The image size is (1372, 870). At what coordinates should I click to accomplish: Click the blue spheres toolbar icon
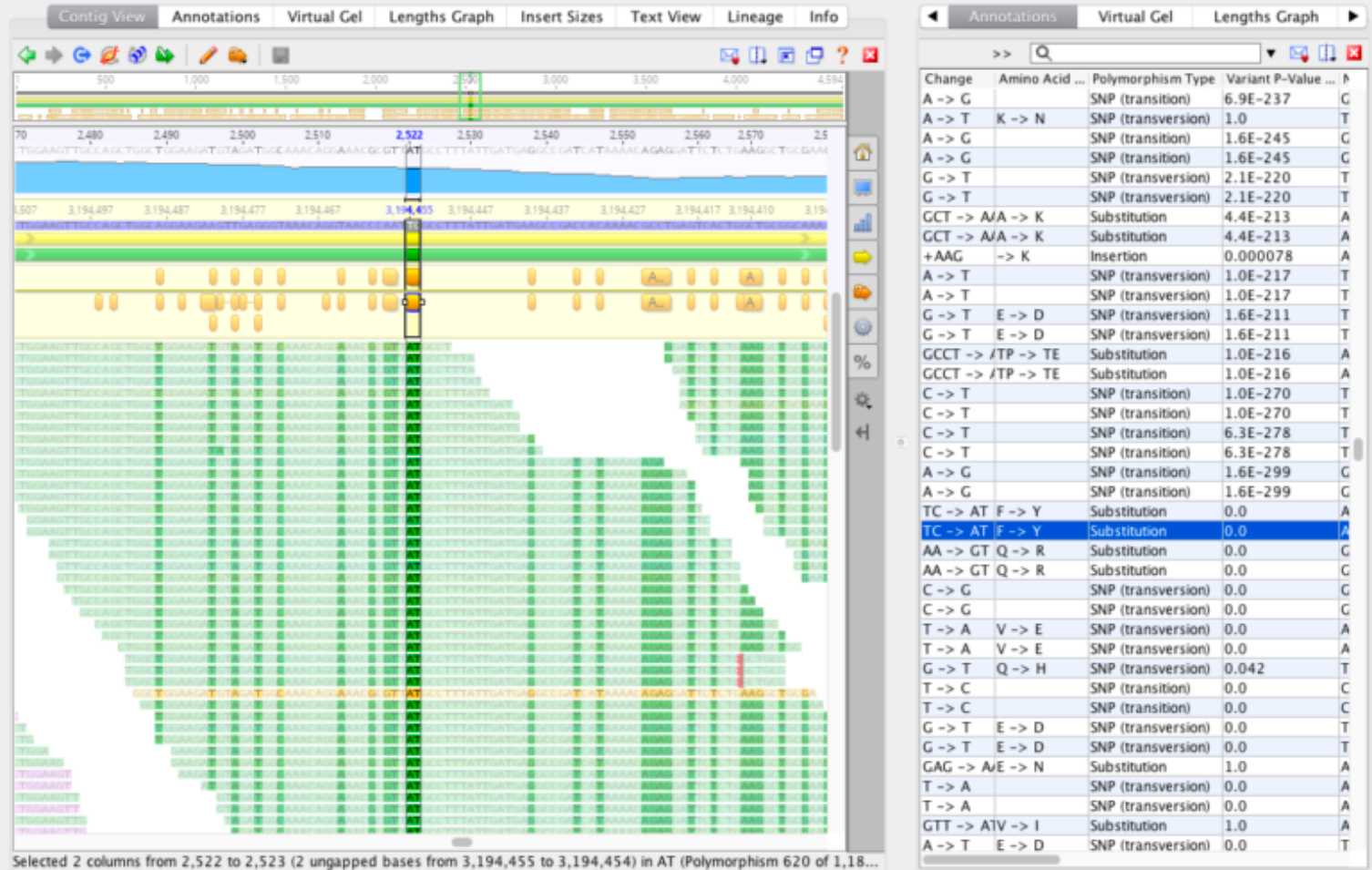(x=137, y=56)
